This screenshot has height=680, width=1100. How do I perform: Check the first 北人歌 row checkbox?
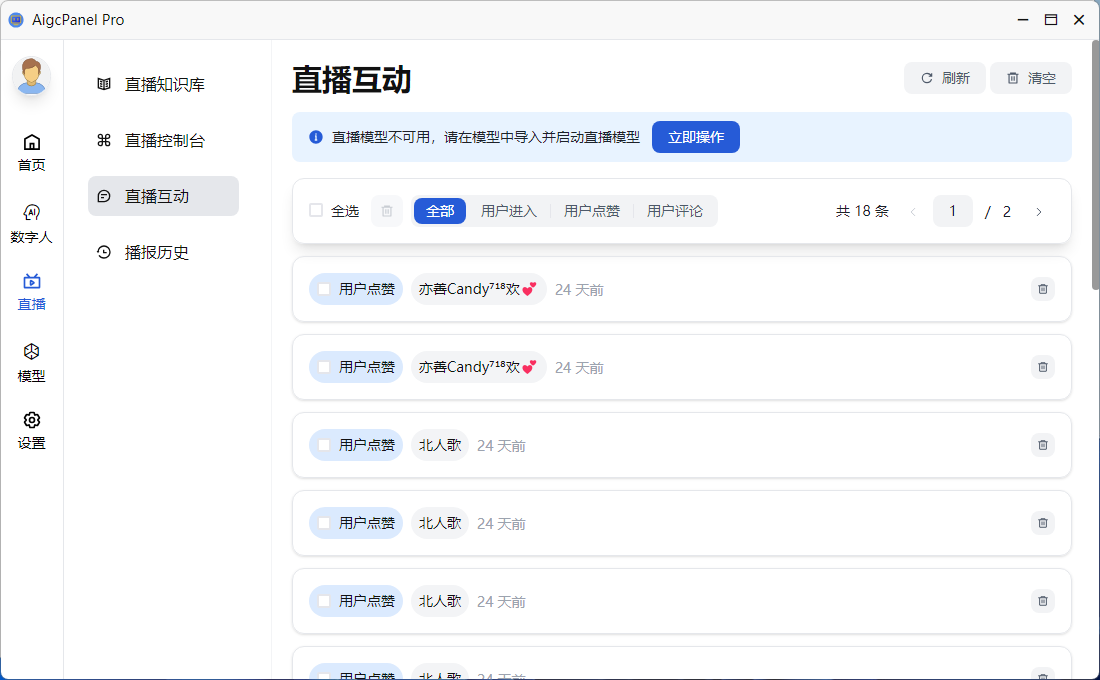(324, 445)
